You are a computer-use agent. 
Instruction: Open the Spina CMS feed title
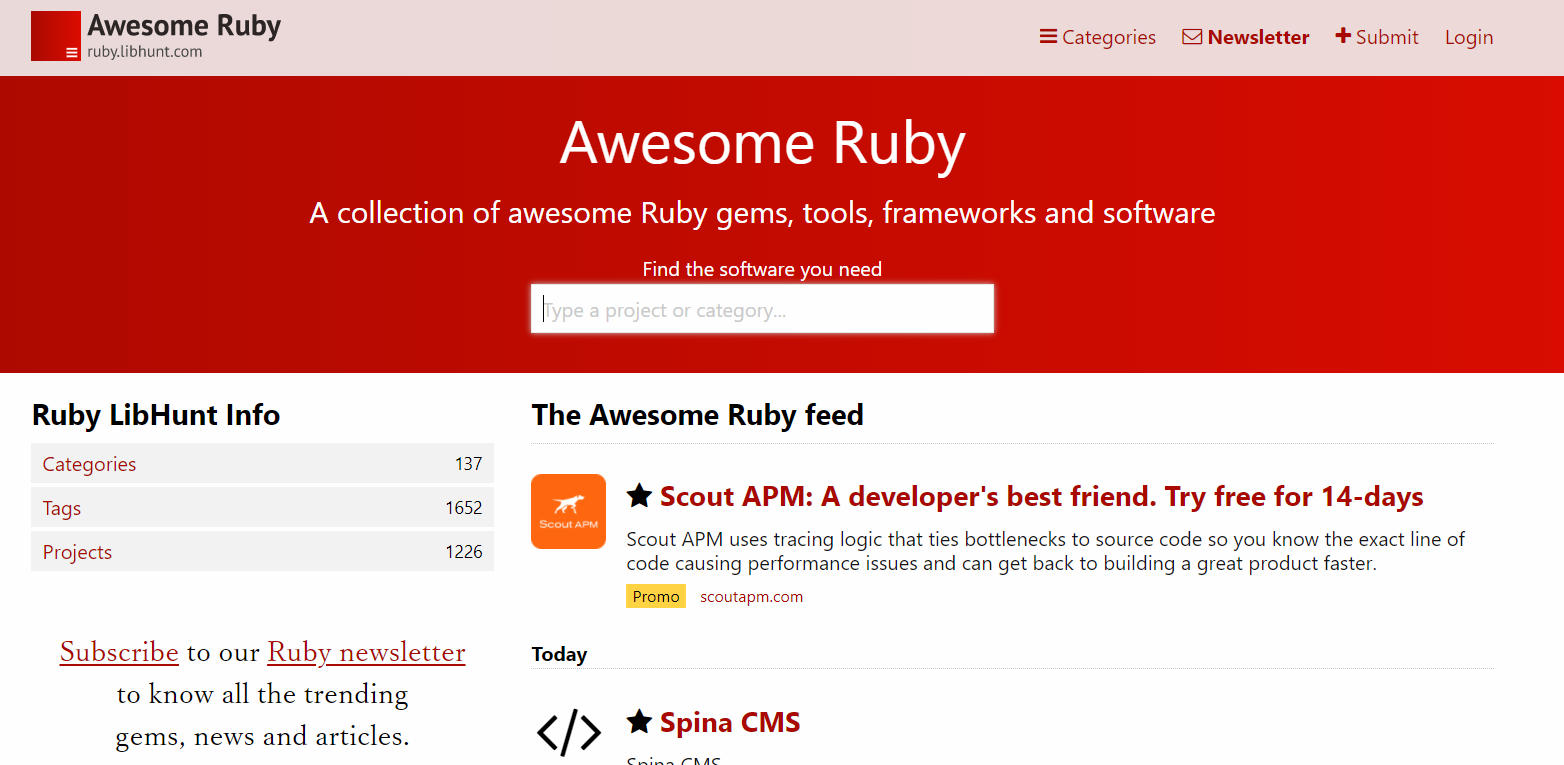tap(730, 722)
